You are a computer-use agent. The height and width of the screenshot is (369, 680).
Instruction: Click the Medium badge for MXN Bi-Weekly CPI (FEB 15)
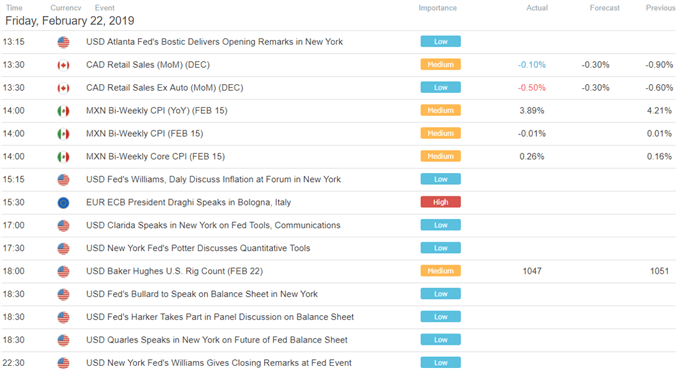441,134
